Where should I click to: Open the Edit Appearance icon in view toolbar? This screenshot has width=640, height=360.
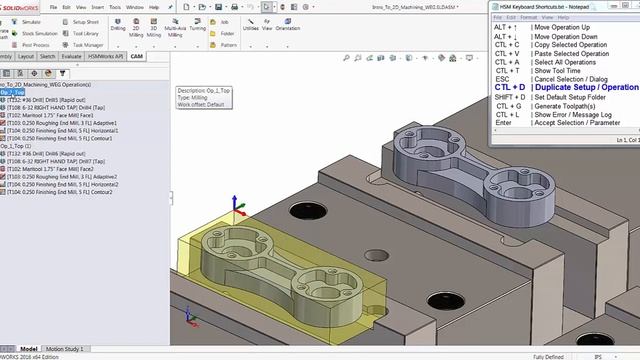tap(441, 58)
